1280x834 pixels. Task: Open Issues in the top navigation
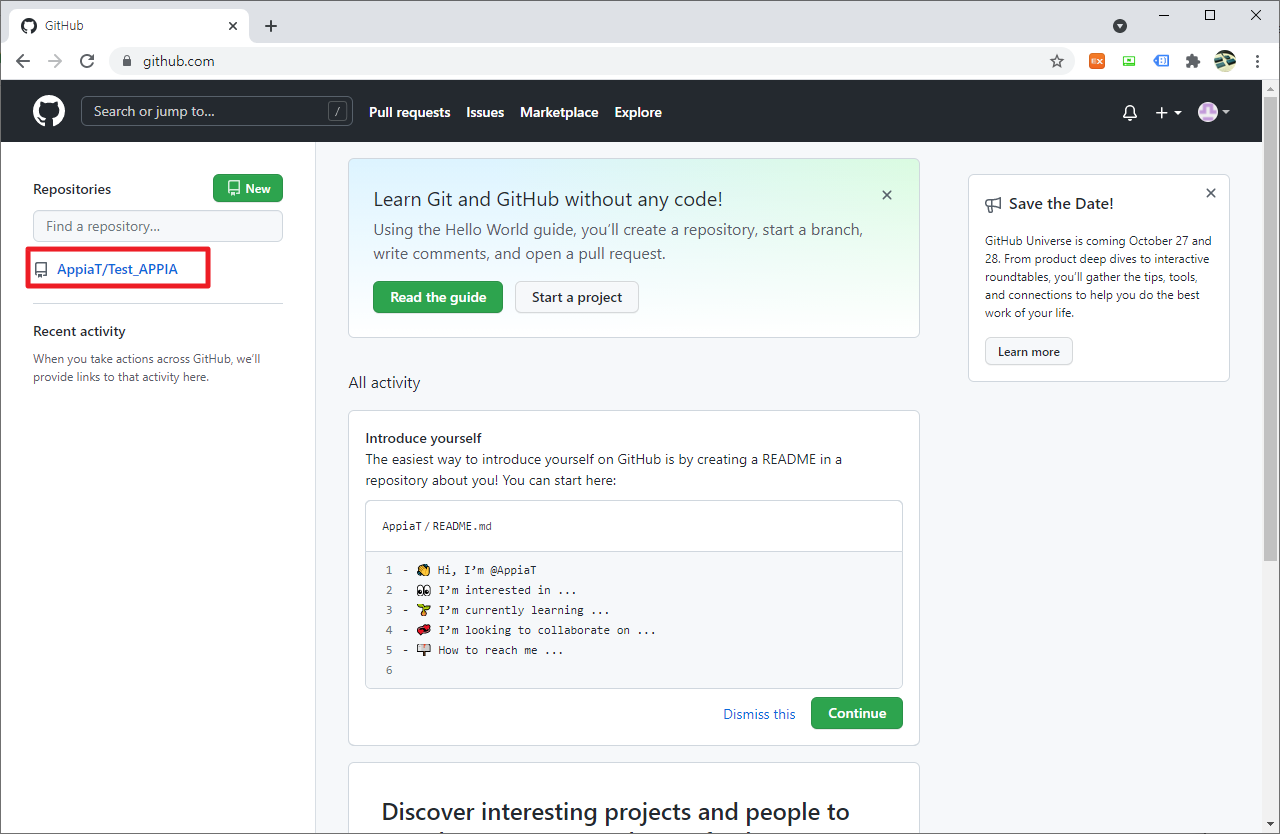(x=485, y=112)
